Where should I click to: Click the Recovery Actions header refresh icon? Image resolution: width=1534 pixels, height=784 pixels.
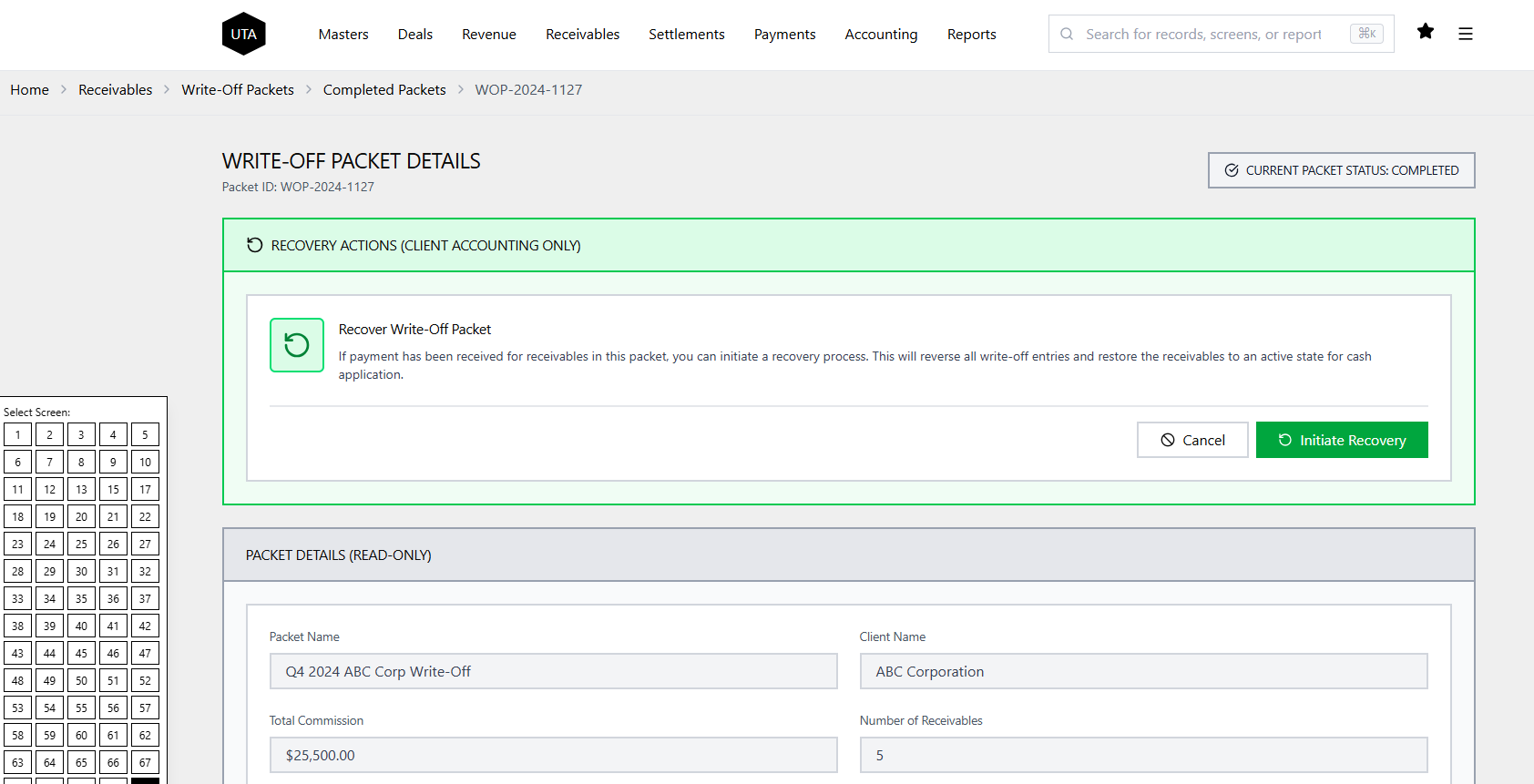click(x=255, y=245)
